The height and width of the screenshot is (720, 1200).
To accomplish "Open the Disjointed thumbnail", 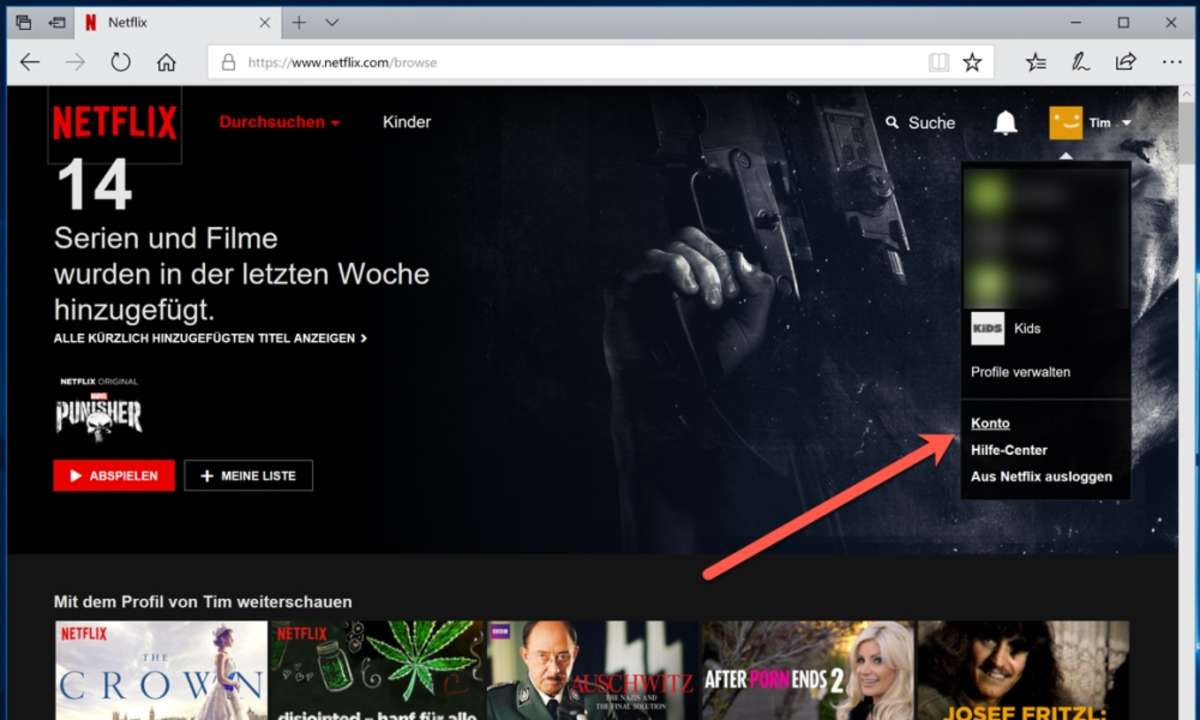I will tap(377, 670).
